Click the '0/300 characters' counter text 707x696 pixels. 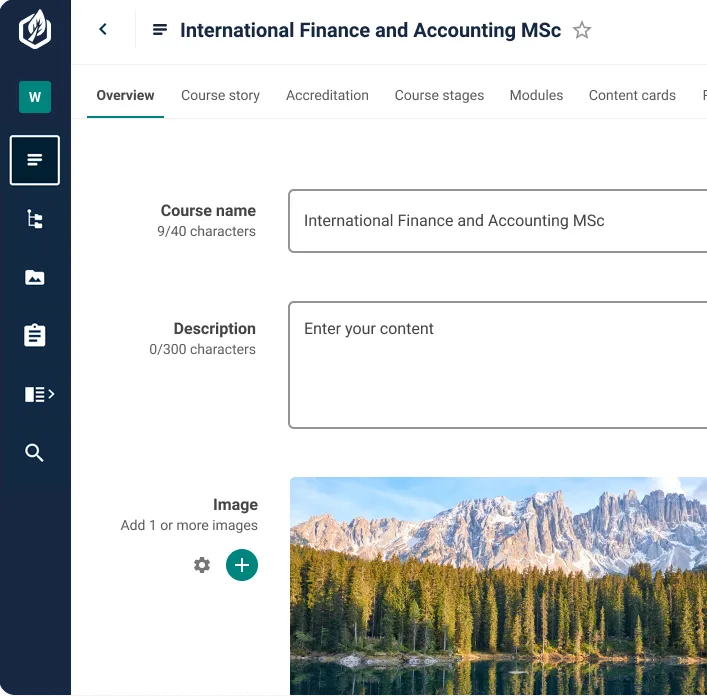[x=202, y=349]
